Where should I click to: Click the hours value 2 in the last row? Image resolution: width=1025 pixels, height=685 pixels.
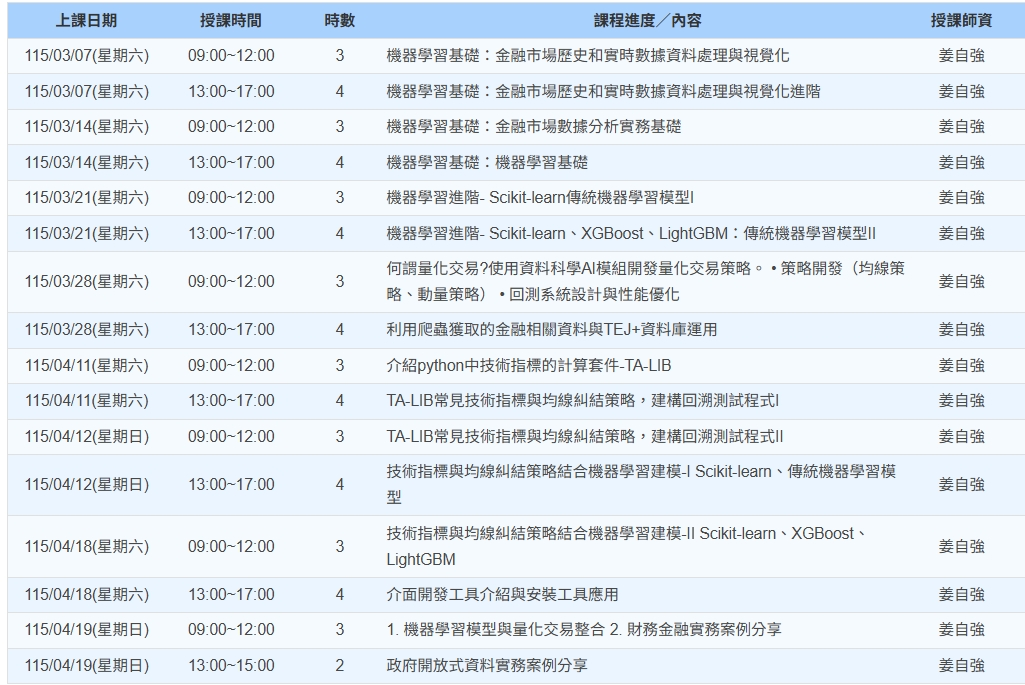pyautogui.click(x=339, y=666)
